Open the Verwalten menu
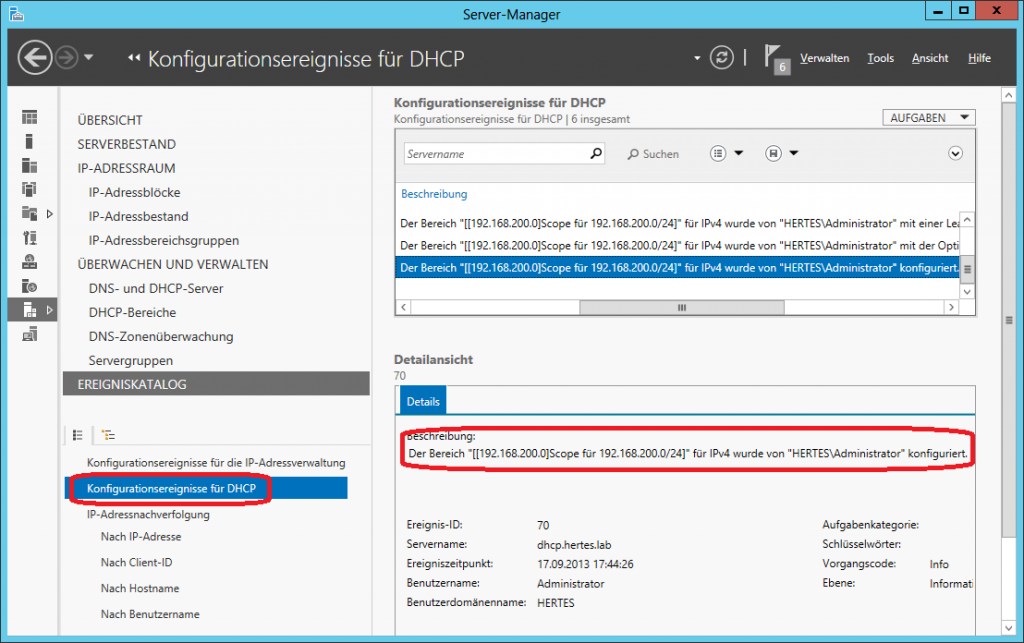This screenshot has height=643, width=1024. (x=824, y=58)
